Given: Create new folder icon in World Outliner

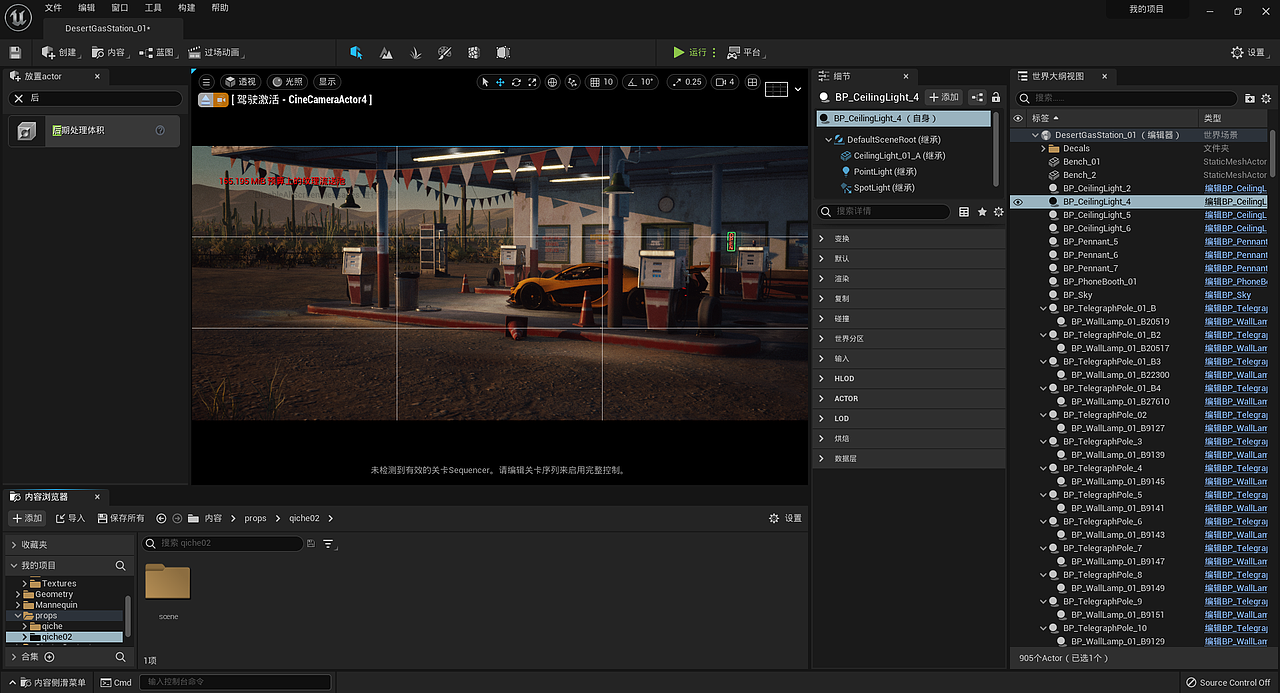Looking at the screenshot, I should [x=1250, y=98].
